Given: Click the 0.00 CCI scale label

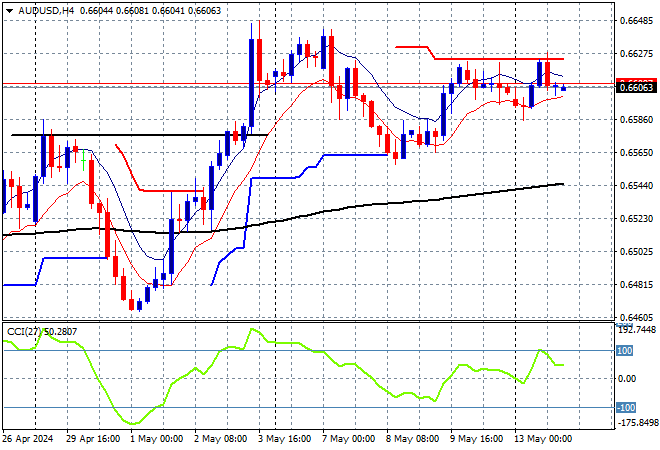Looking at the screenshot, I should (x=627, y=379).
